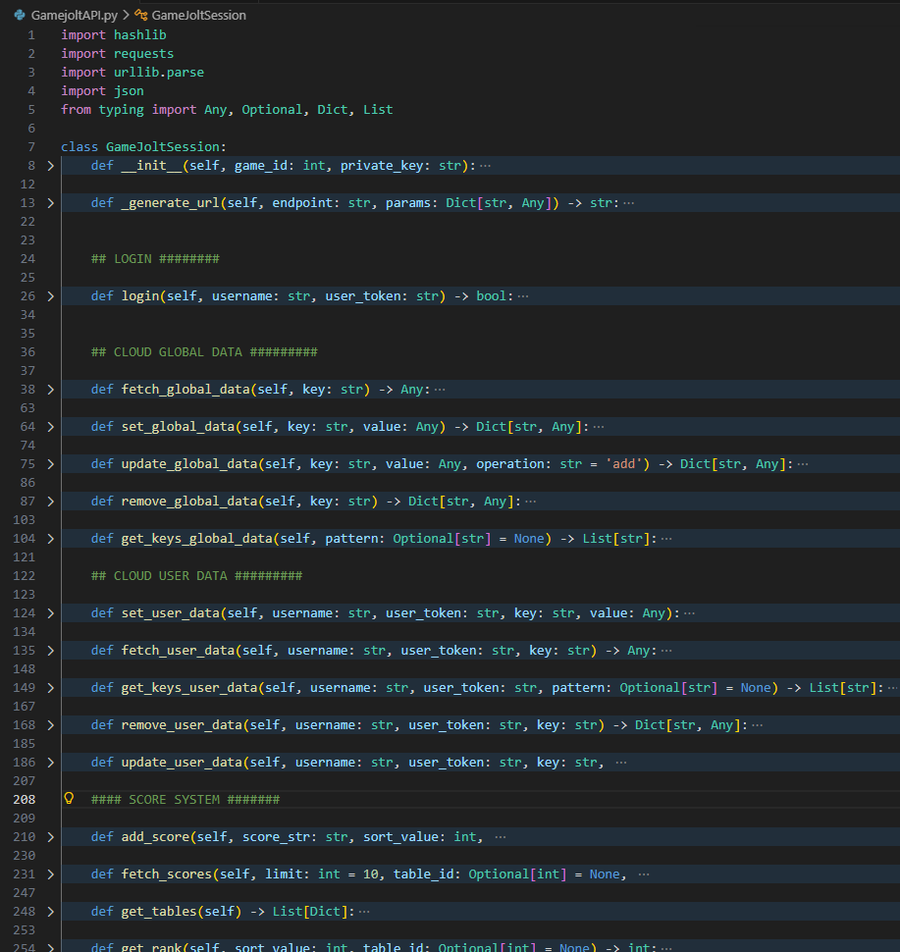The height and width of the screenshot is (952, 900).
Task: Expand the set_global_data fold chevron
Action: [x=51, y=427]
